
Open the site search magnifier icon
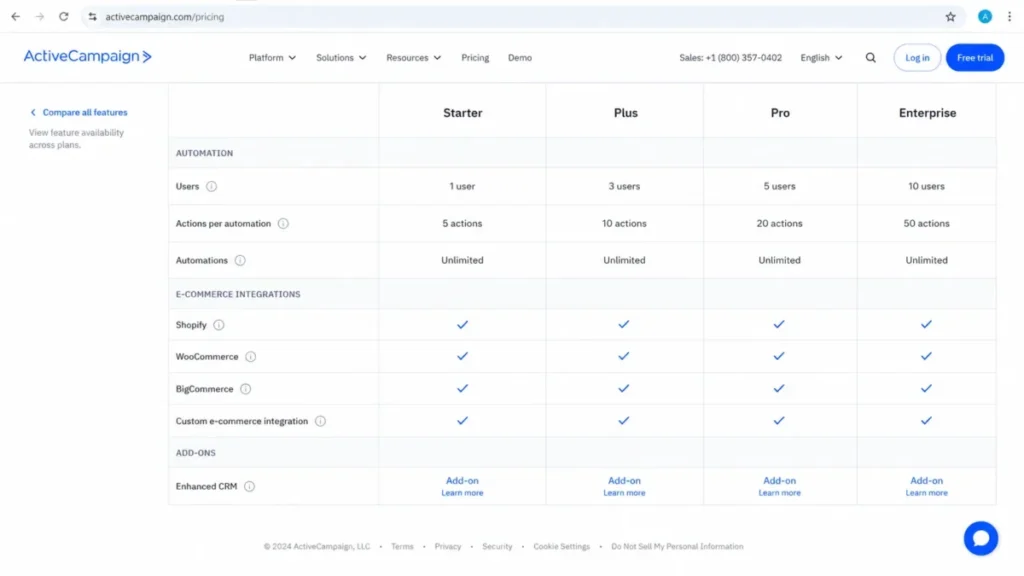[871, 58]
